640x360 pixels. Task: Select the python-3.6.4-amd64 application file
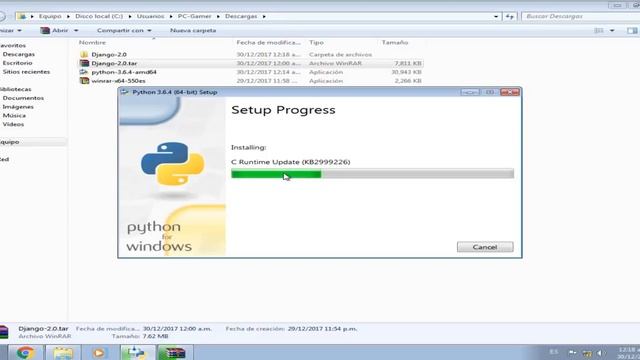pyautogui.click(x=124, y=72)
